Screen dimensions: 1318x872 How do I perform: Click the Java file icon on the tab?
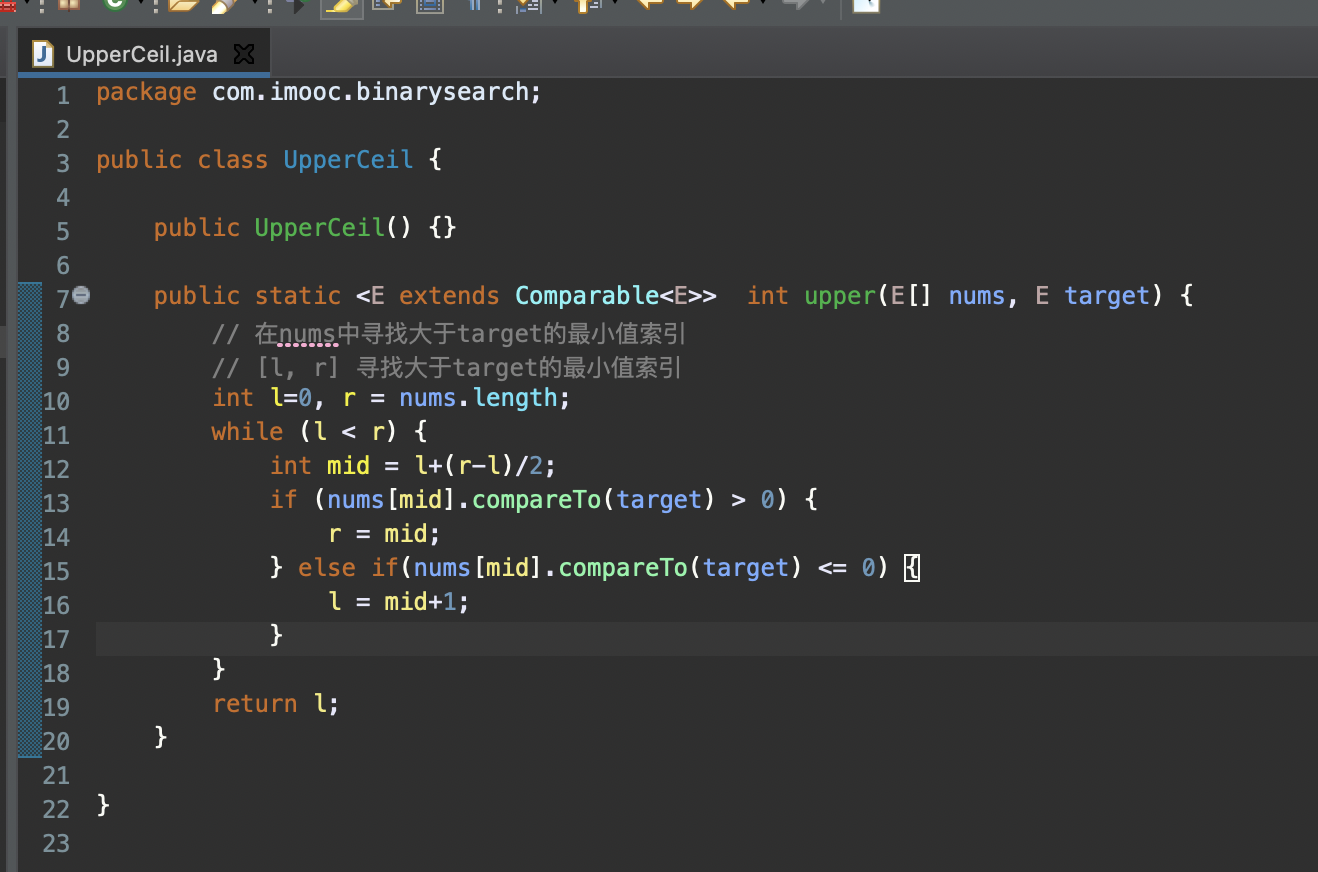[42, 54]
